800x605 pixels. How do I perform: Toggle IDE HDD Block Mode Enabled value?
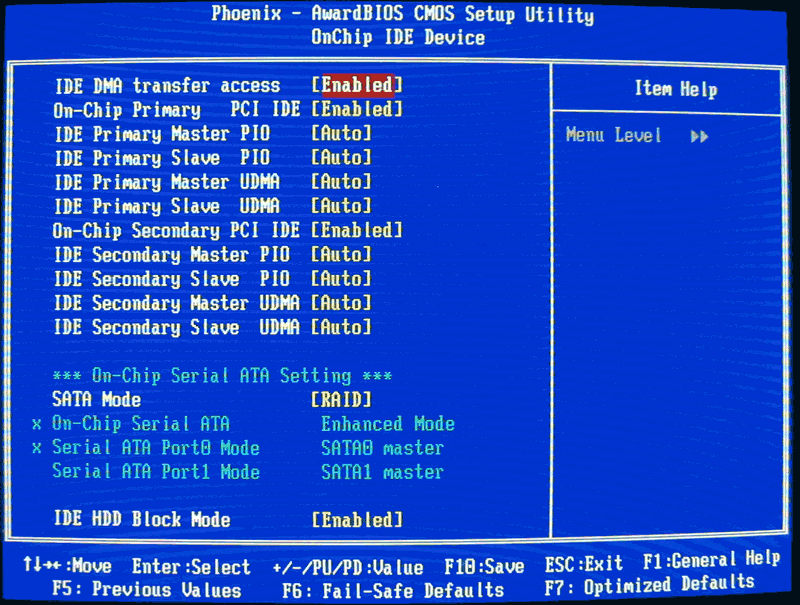(x=357, y=520)
